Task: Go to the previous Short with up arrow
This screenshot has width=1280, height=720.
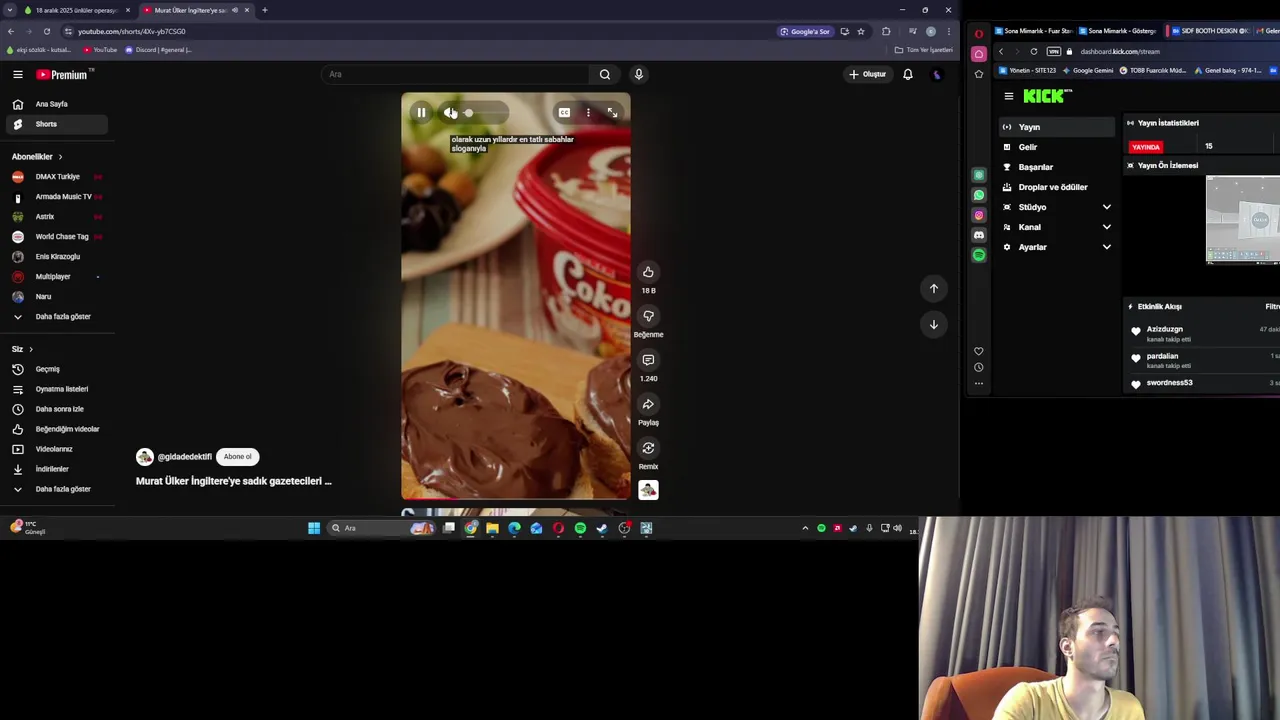Action: click(x=934, y=288)
